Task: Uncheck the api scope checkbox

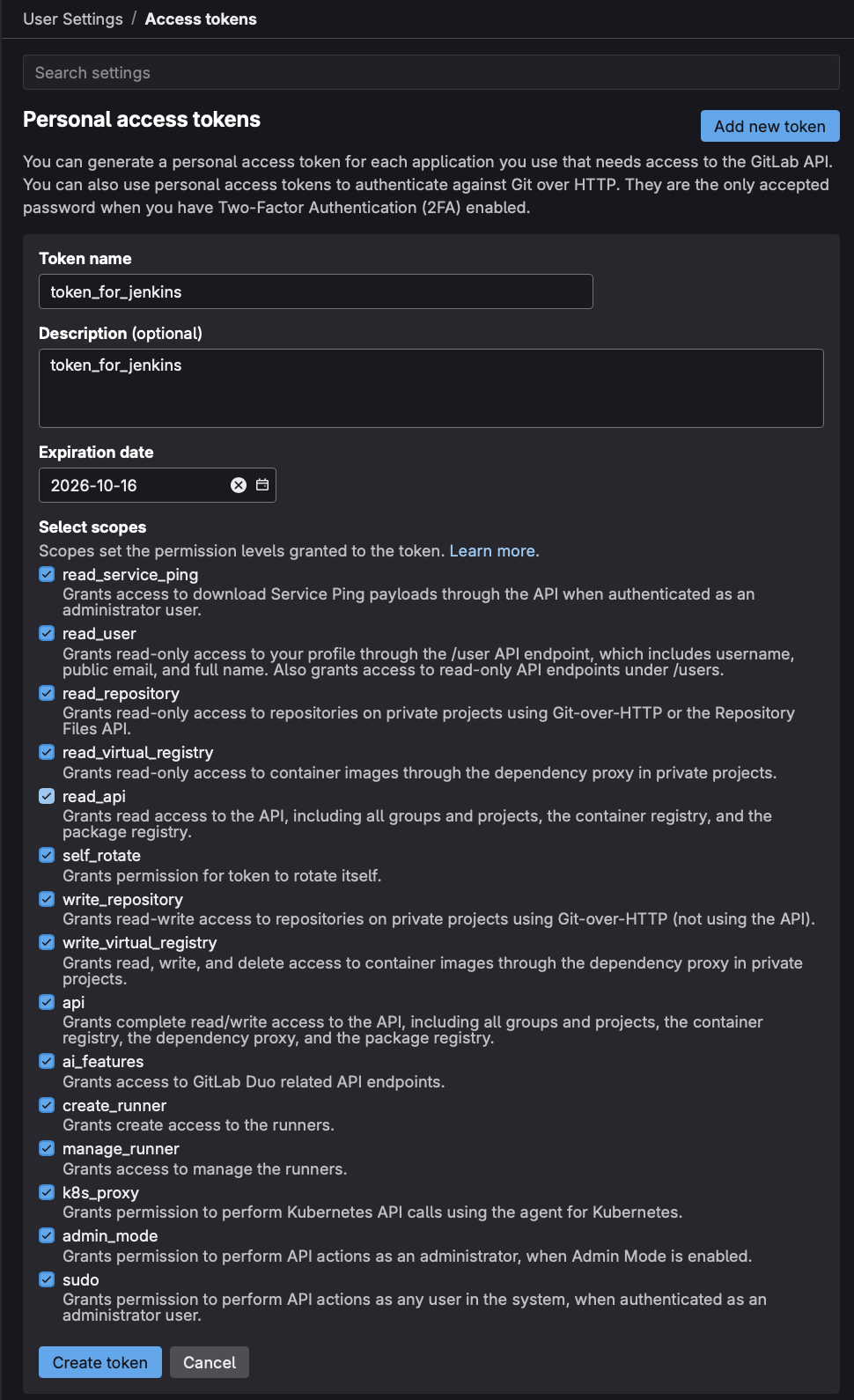Action: click(47, 1002)
